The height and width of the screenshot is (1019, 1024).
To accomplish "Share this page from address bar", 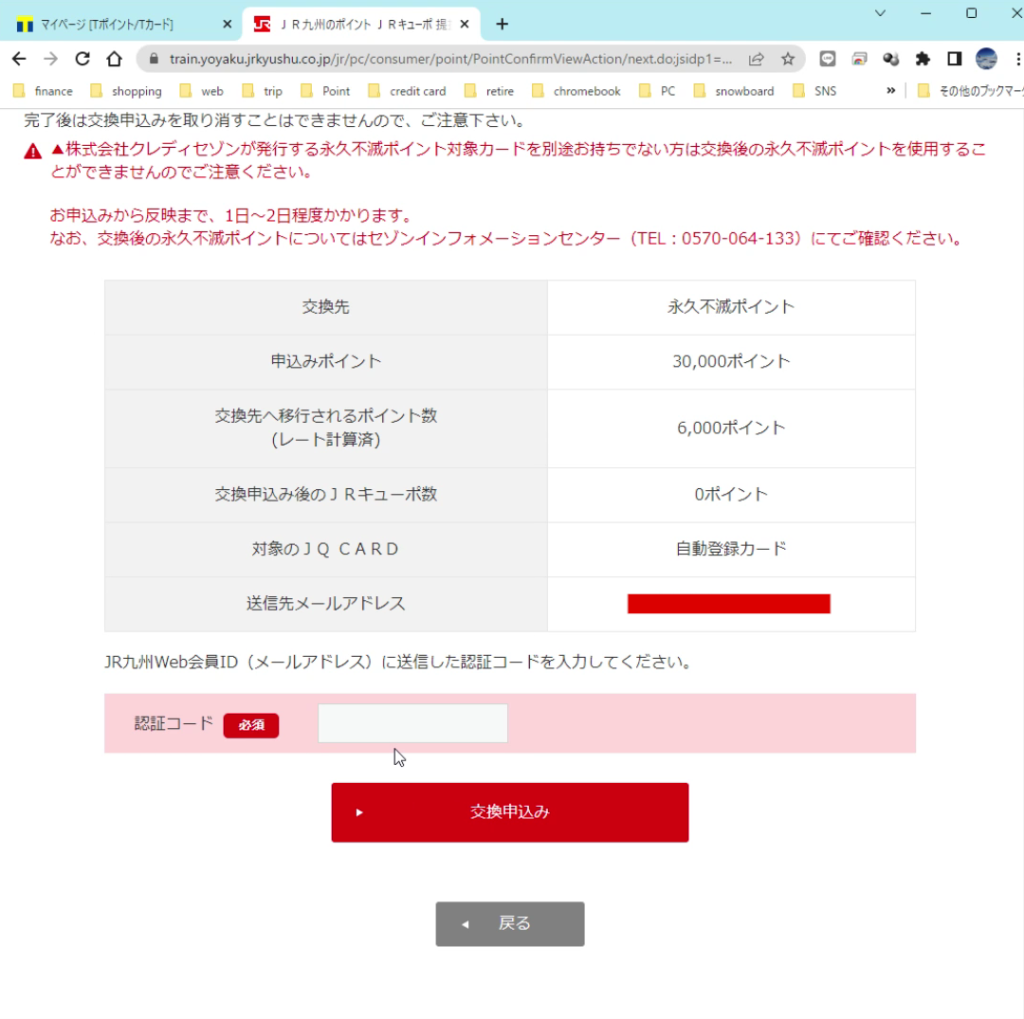I will (x=756, y=59).
